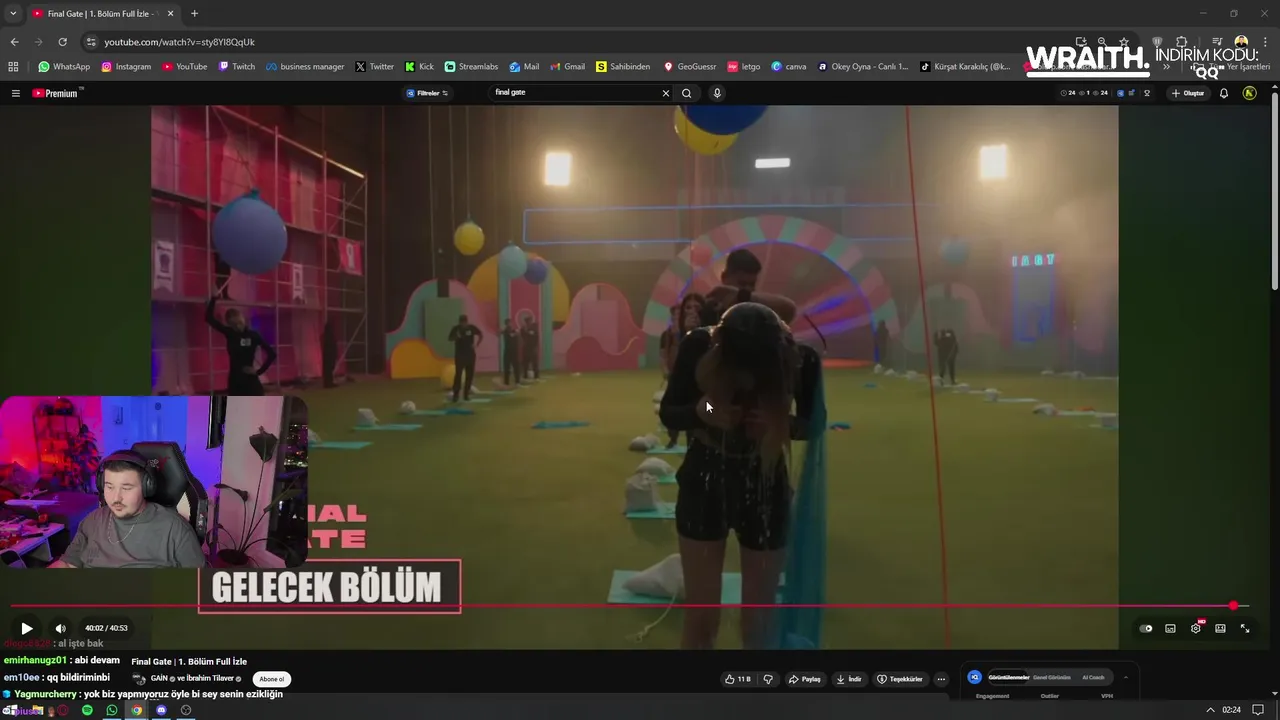Screen dimensions: 1280x720
Task: Open the canva bookmark
Action: [789, 67]
